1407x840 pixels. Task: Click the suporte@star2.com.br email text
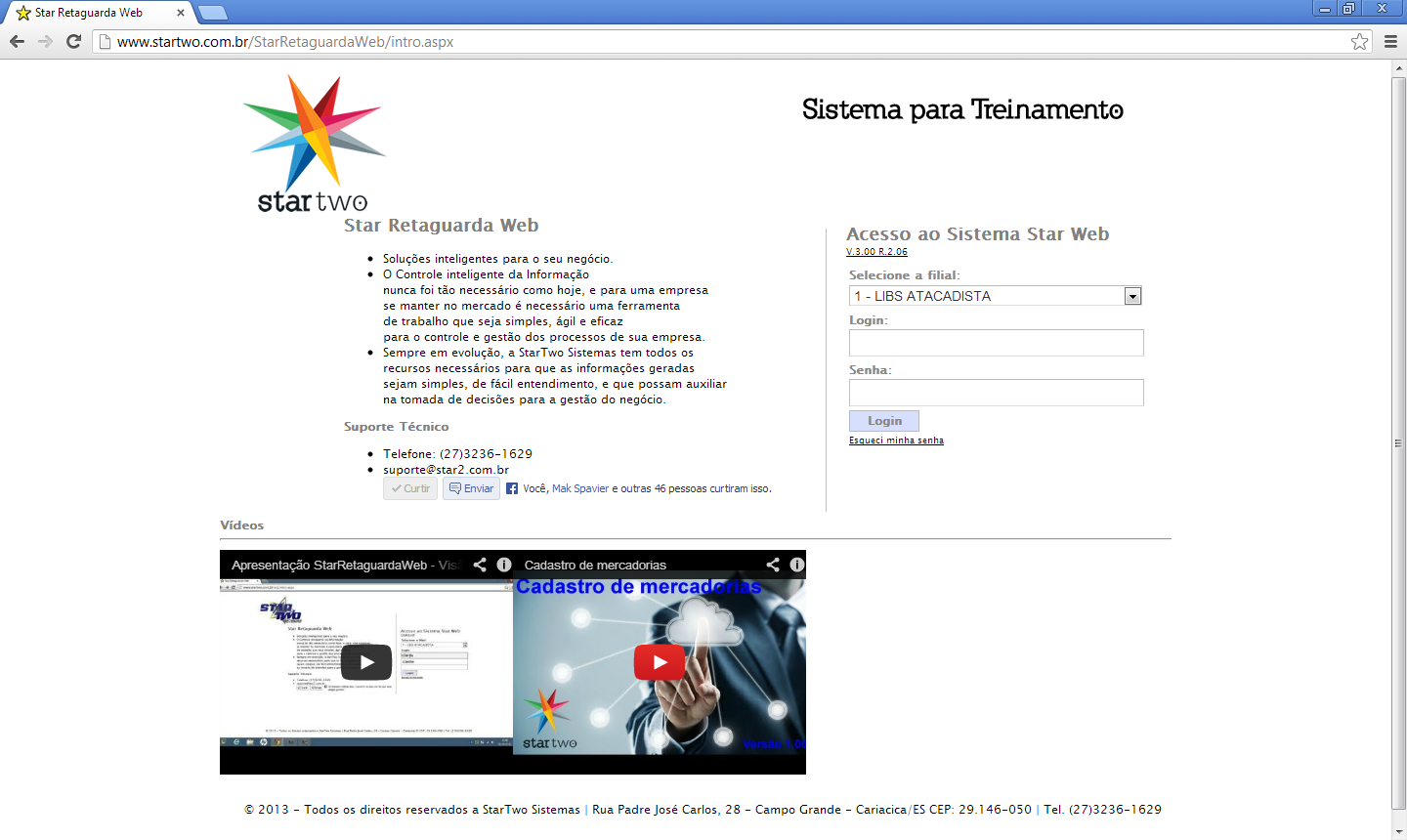pyautogui.click(x=446, y=470)
